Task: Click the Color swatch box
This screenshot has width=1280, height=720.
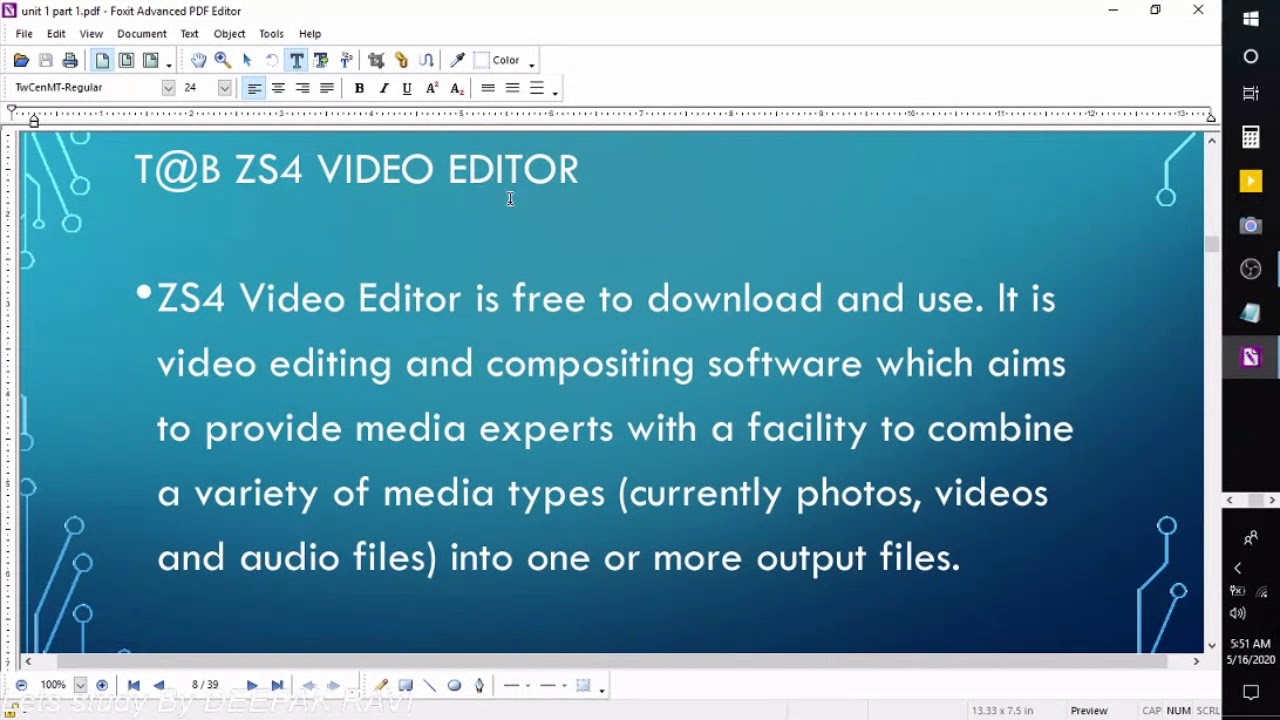Action: click(x=481, y=61)
